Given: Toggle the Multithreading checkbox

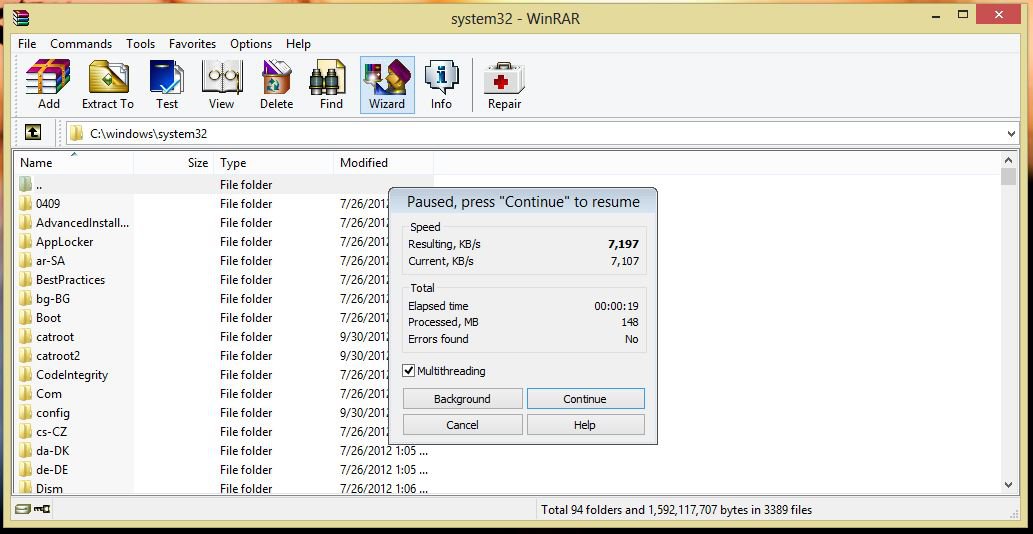Looking at the screenshot, I should [x=409, y=371].
